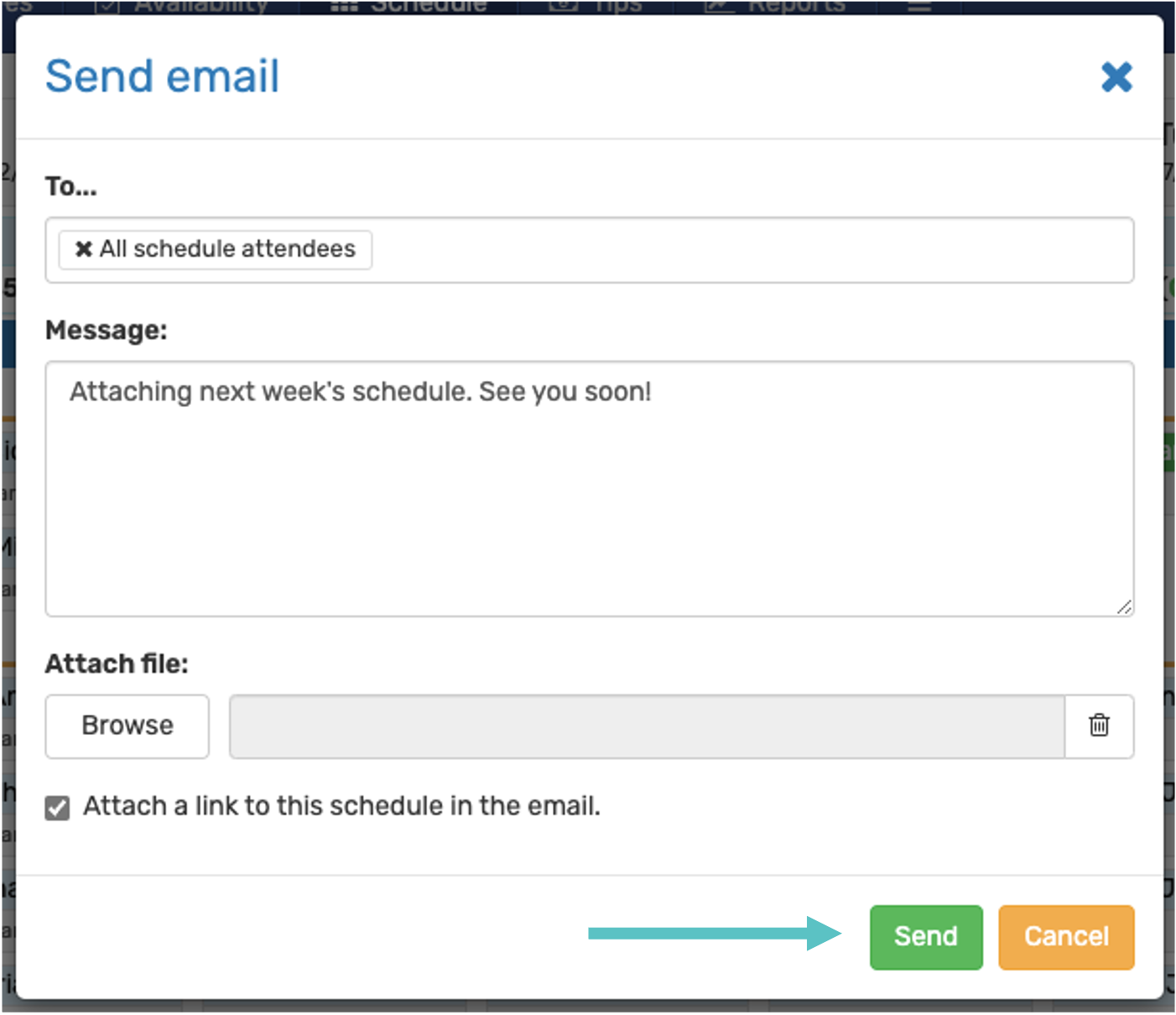Focus the Message text area
Screen dimensions: 1176x1015
point(590,489)
